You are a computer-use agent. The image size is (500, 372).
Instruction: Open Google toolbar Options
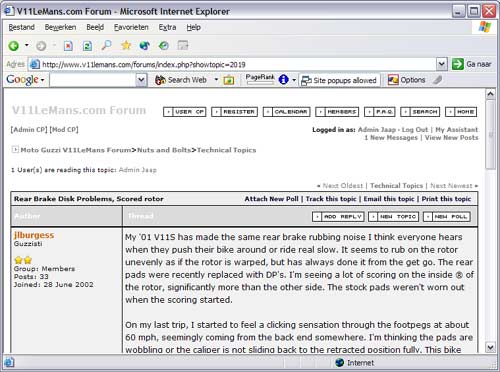pos(407,80)
